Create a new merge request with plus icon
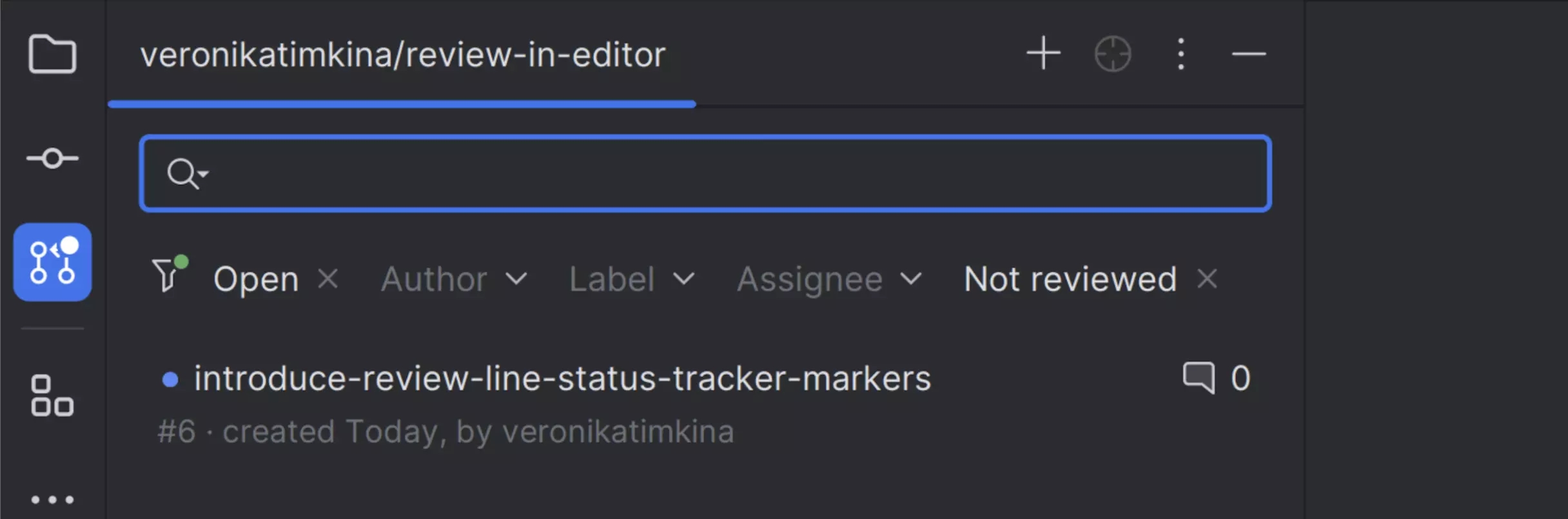Viewport: 1568px width, 519px height. 1043,54
